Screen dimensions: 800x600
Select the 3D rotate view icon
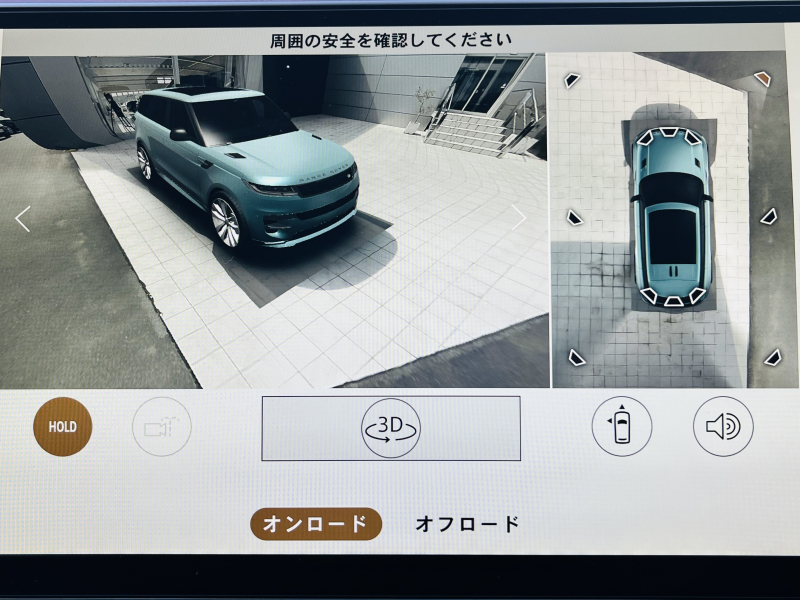point(391,428)
